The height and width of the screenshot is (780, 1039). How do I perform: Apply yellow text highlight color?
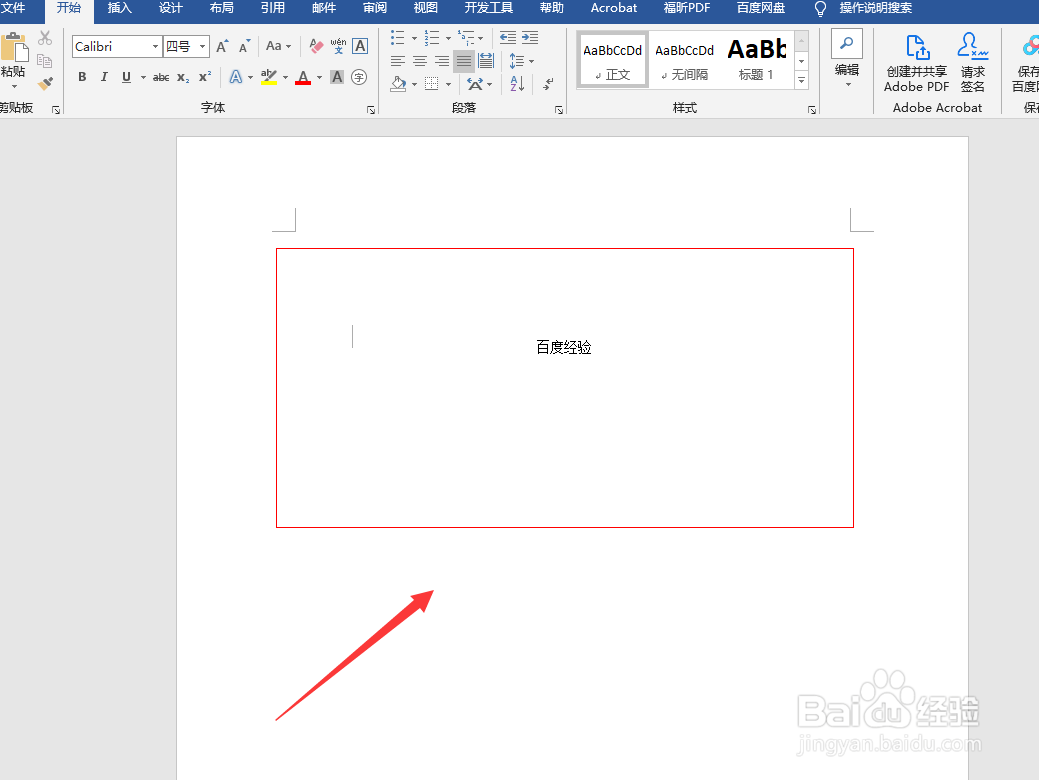coord(268,78)
